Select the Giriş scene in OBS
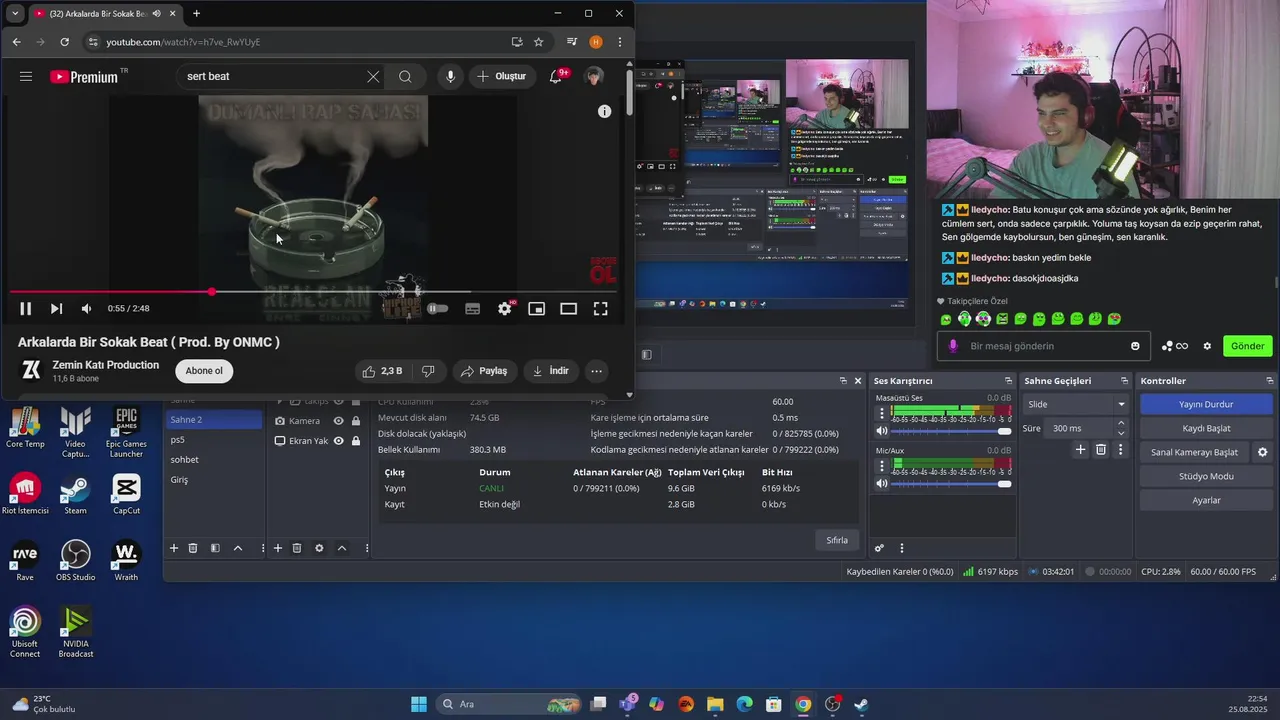 [x=213, y=480]
